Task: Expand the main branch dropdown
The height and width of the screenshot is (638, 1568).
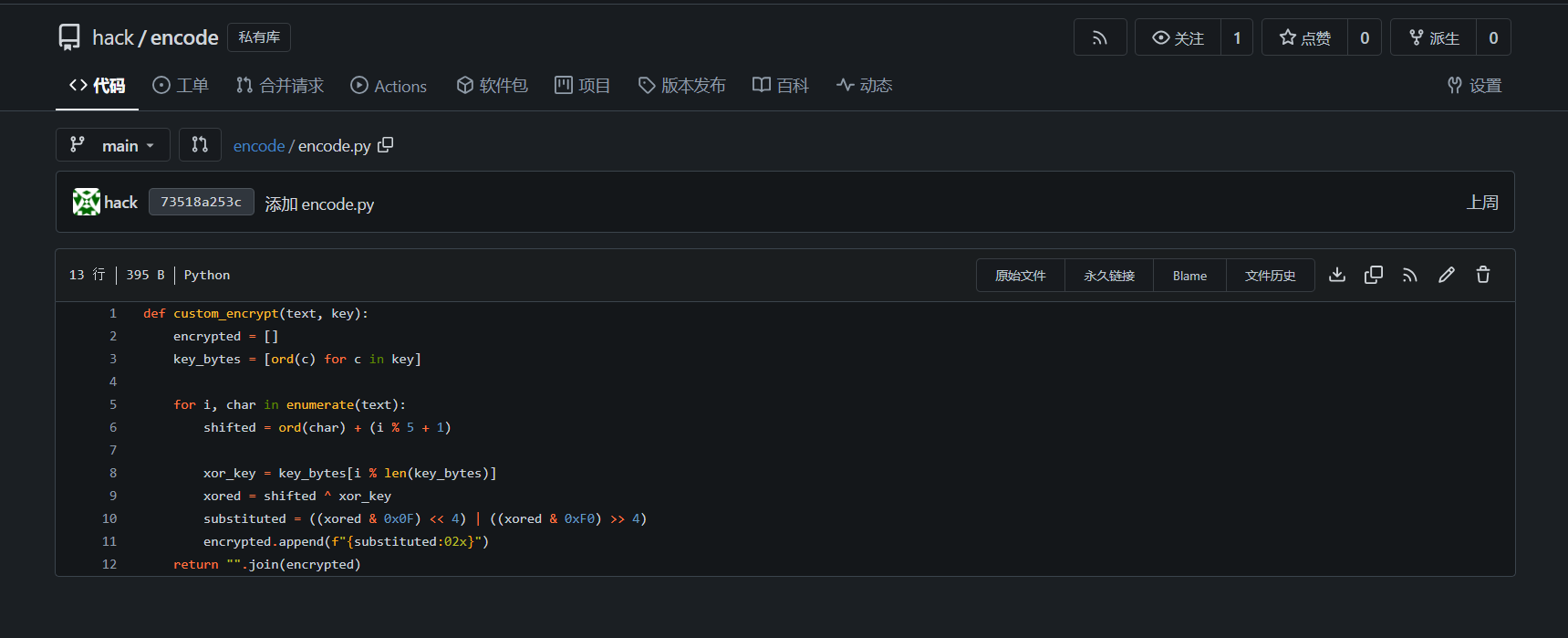Action: [113, 145]
